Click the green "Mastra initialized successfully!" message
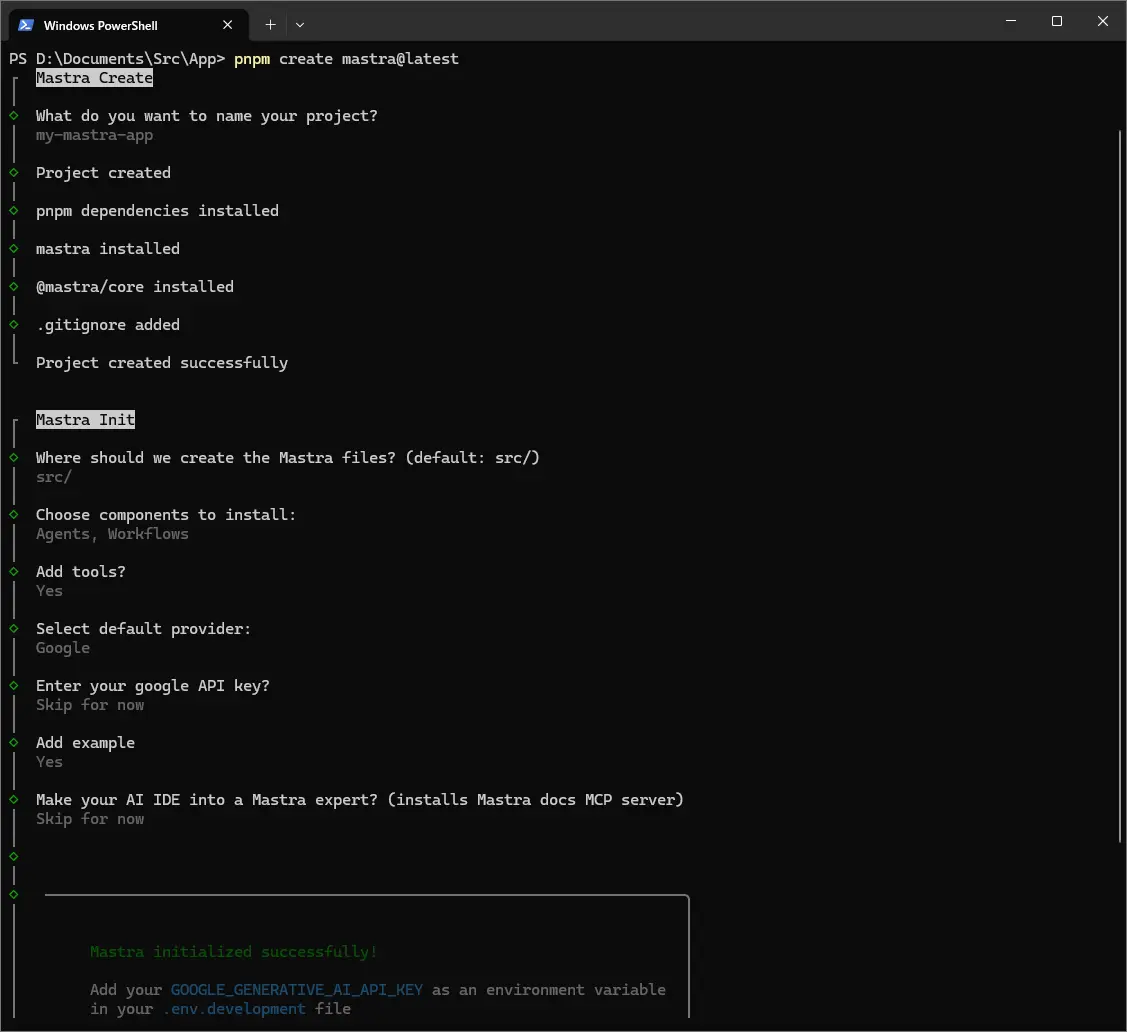The height and width of the screenshot is (1032, 1127). (233, 952)
